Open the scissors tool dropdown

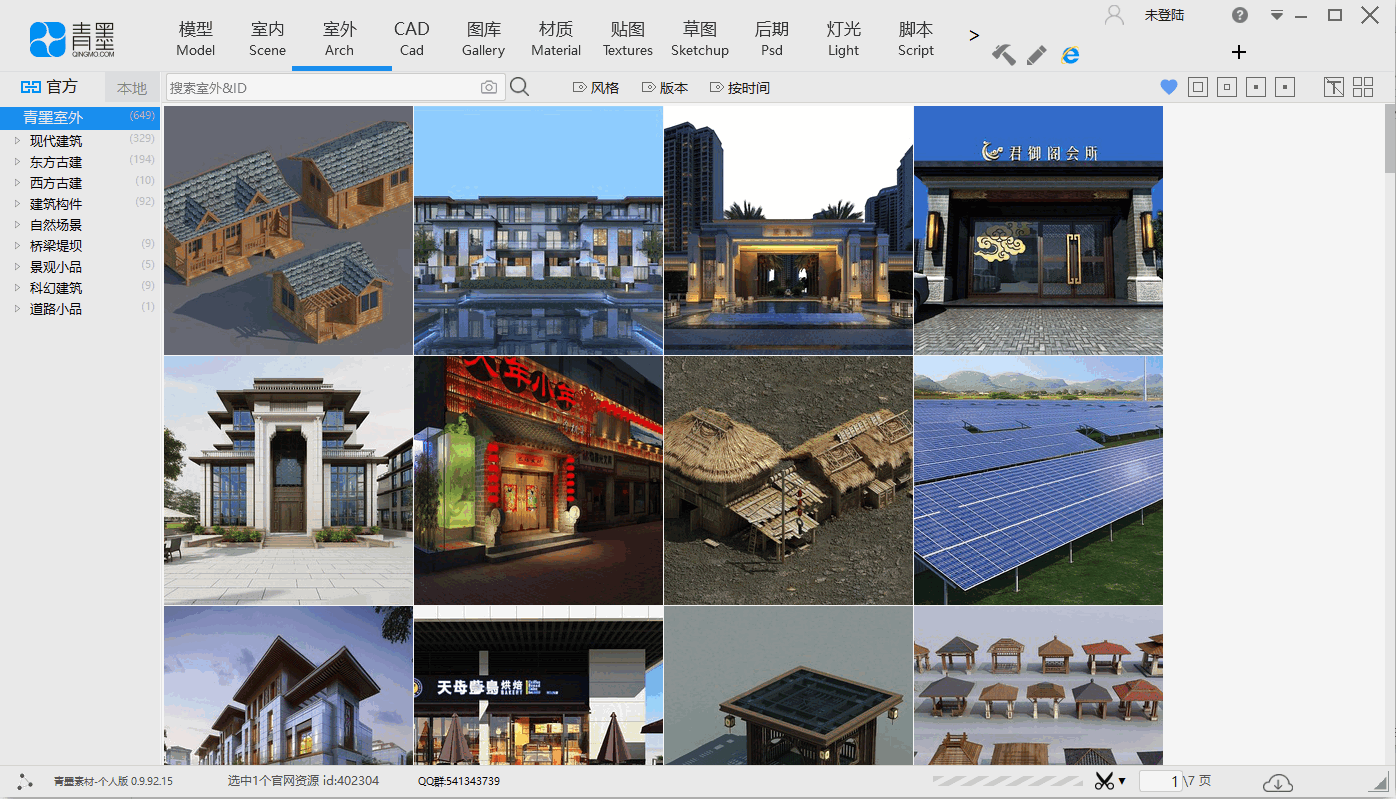pyautogui.click(x=1110, y=781)
